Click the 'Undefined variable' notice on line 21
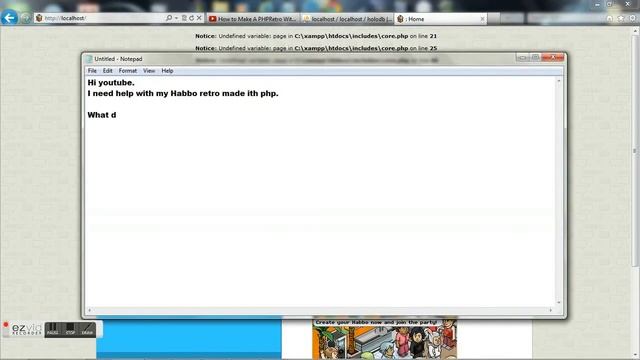Image resolution: width=640 pixels, height=360 pixels. click(316, 36)
